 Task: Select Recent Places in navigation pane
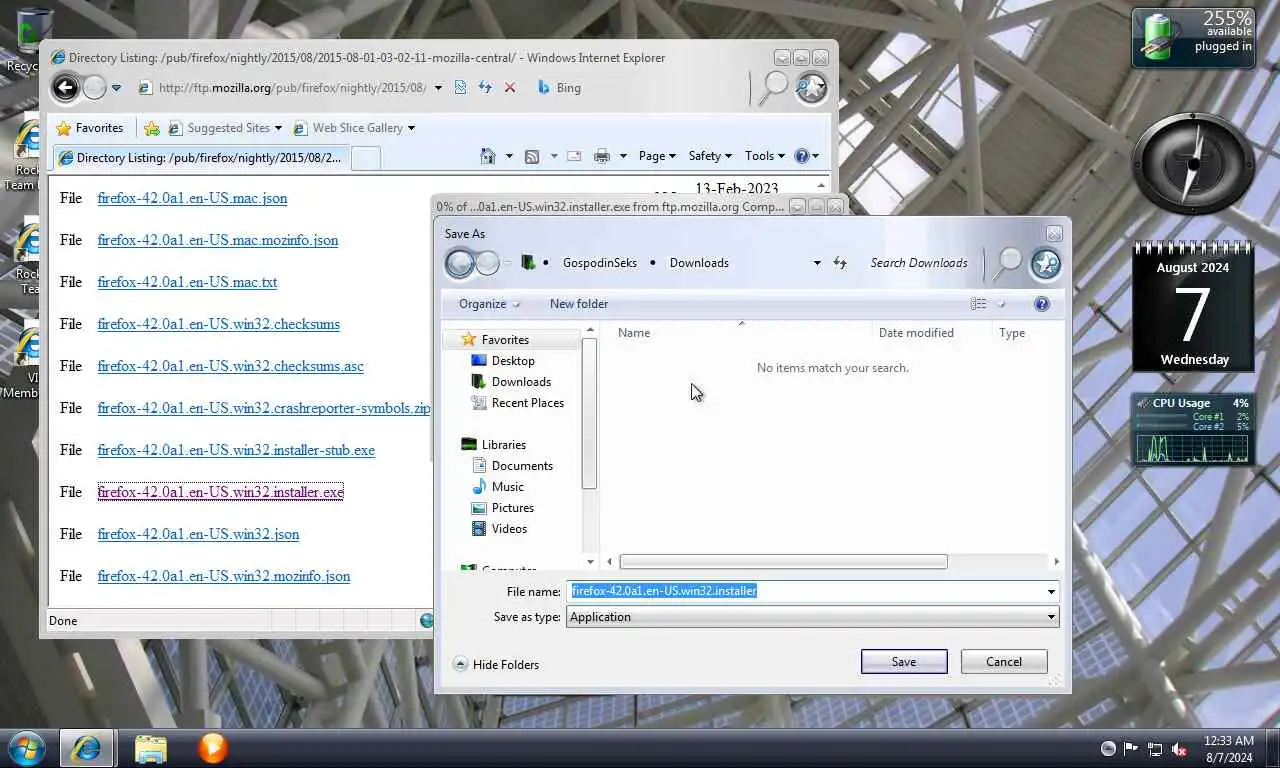pyautogui.click(x=528, y=403)
